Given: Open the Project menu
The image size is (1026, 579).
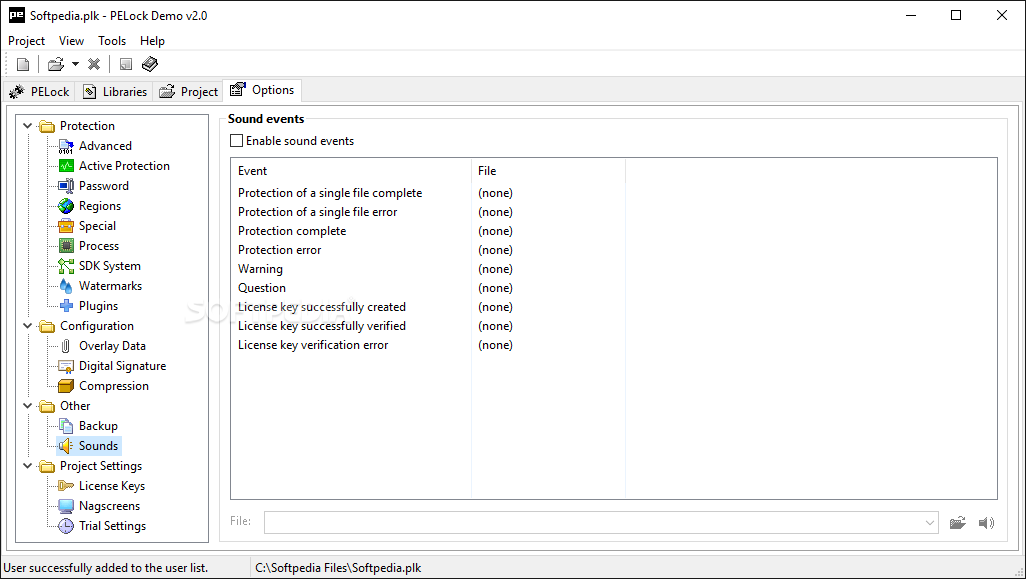Looking at the screenshot, I should click(26, 41).
